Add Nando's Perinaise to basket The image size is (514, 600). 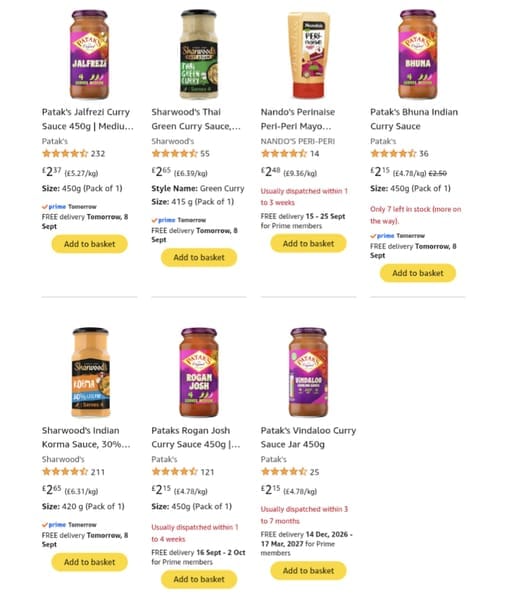pos(308,243)
